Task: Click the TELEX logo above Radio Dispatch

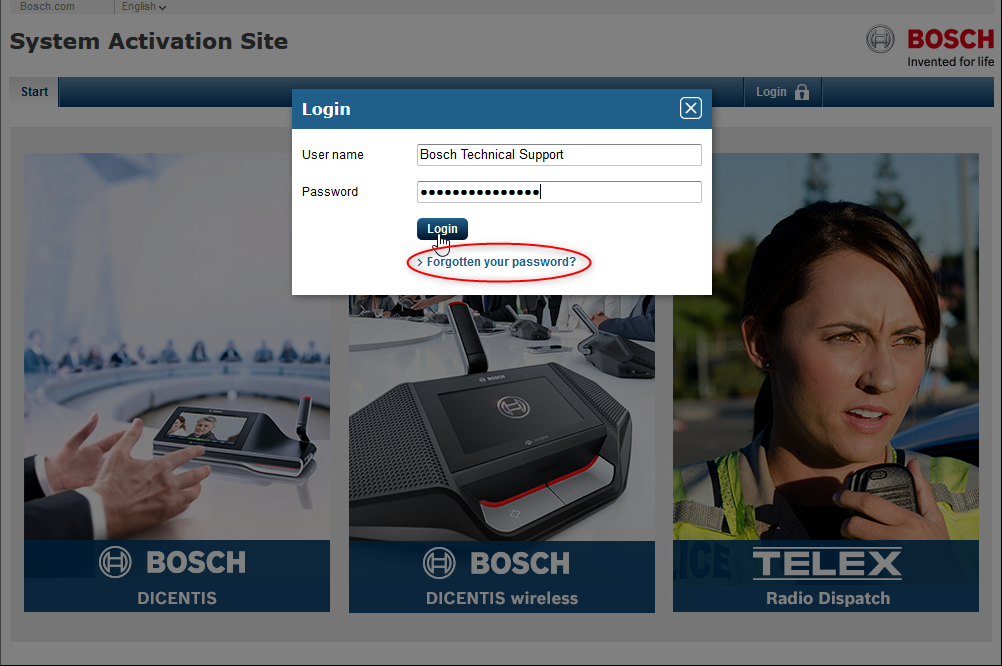Action: (827, 563)
